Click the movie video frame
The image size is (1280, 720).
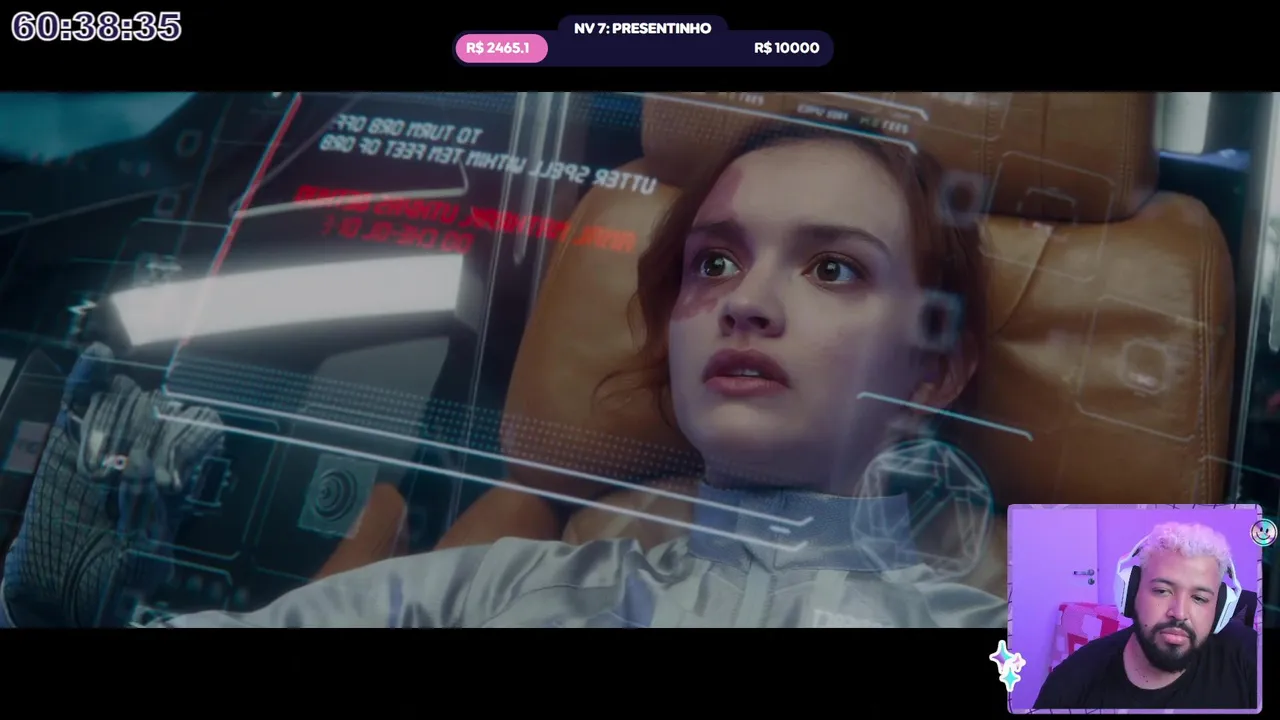pos(640,359)
